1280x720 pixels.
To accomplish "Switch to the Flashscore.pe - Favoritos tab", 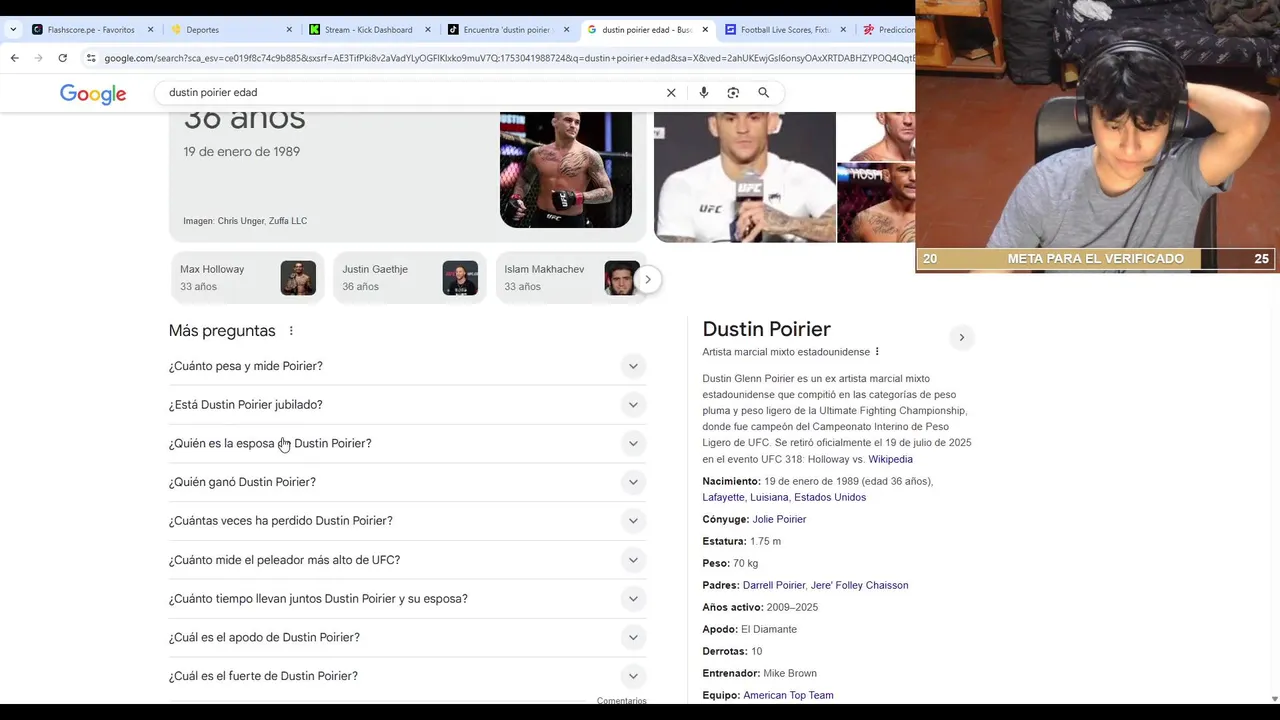I will tap(92, 30).
